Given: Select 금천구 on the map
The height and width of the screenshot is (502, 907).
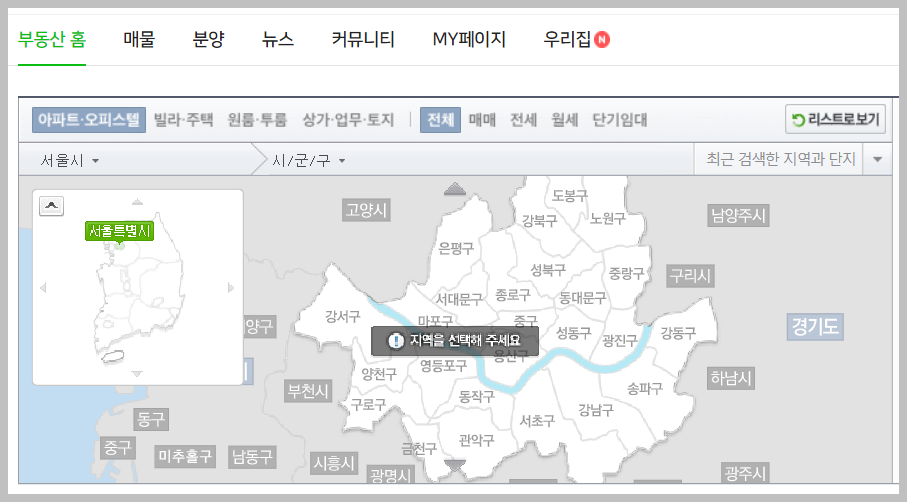Looking at the screenshot, I should click(x=419, y=448).
